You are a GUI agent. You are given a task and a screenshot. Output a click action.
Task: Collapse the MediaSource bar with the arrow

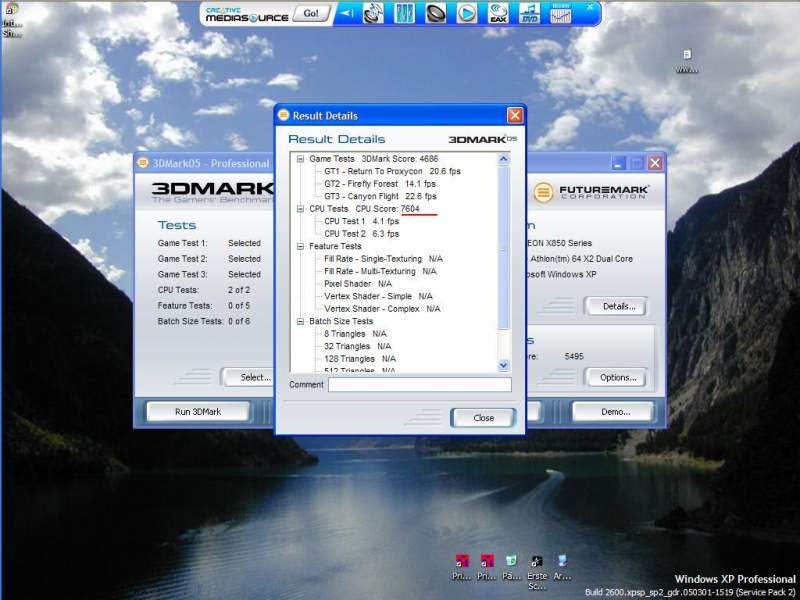347,13
